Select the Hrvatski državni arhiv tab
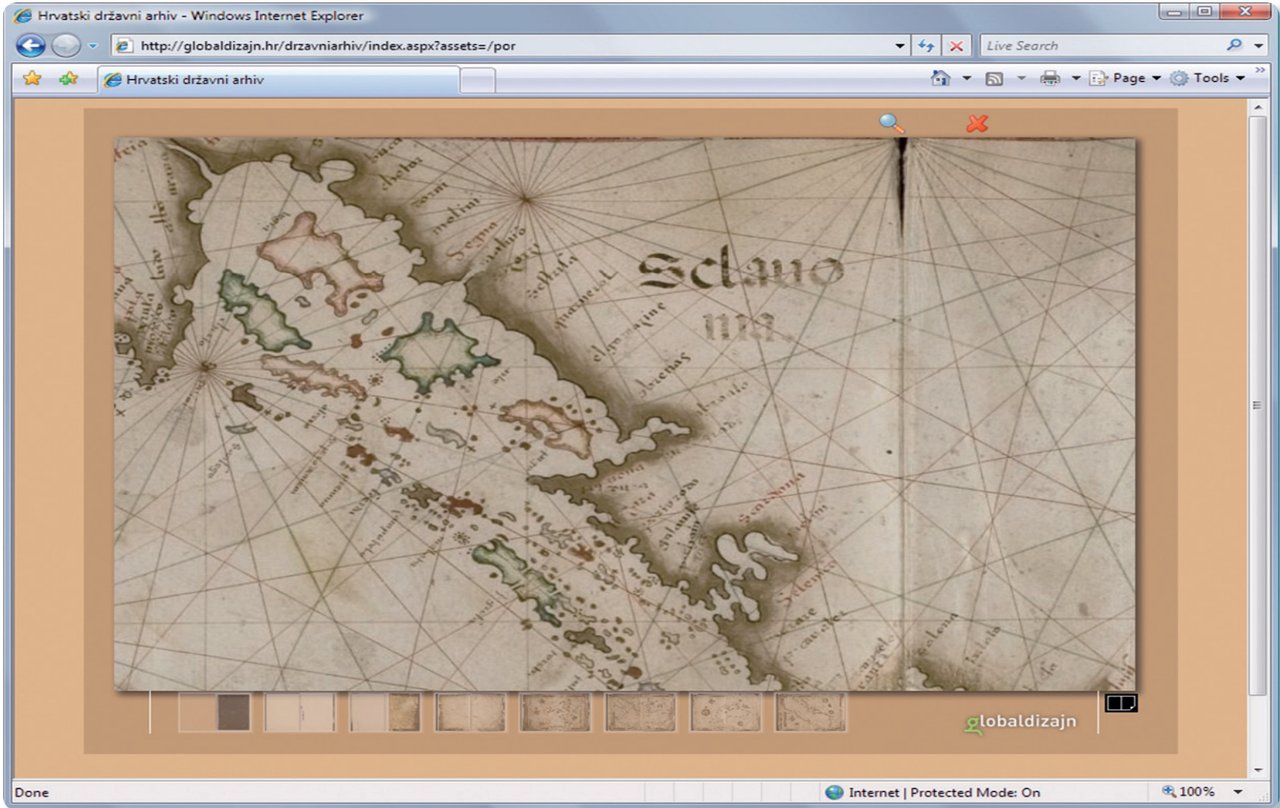1280x808 pixels. tap(277, 80)
